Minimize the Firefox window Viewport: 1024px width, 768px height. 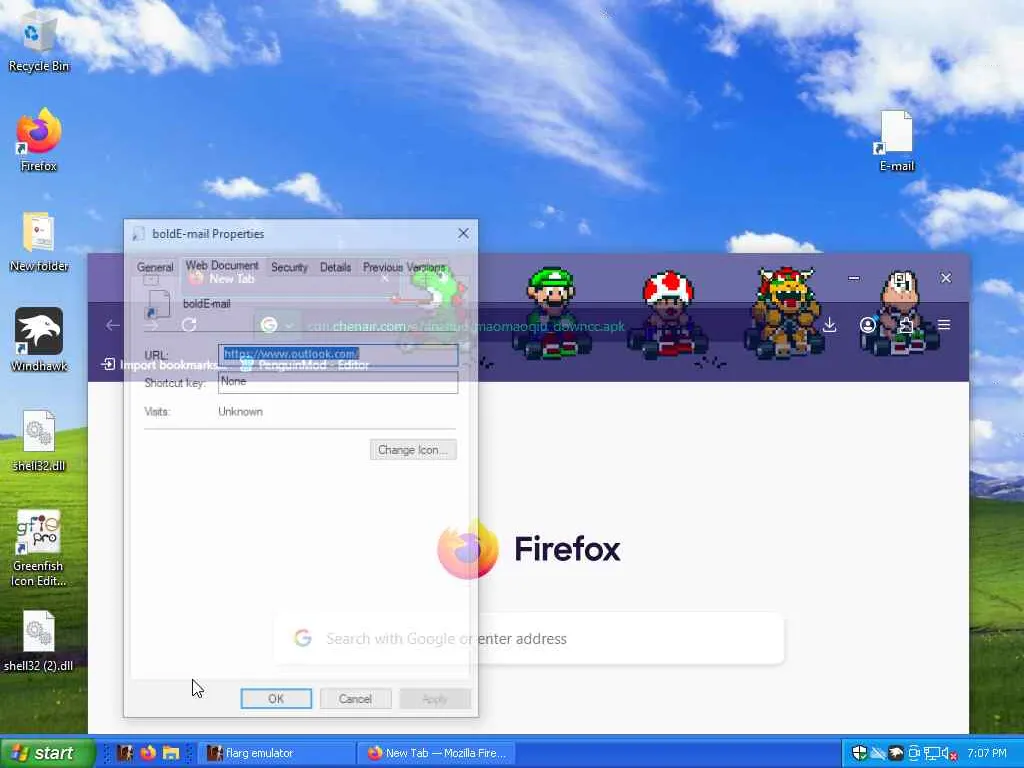coord(854,278)
